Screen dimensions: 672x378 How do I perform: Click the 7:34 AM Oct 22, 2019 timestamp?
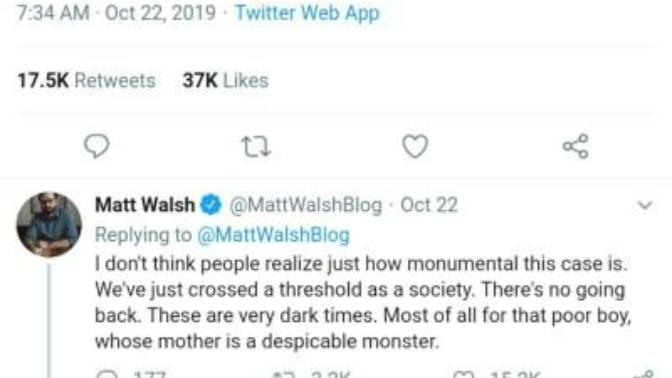click(x=116, y=13)
